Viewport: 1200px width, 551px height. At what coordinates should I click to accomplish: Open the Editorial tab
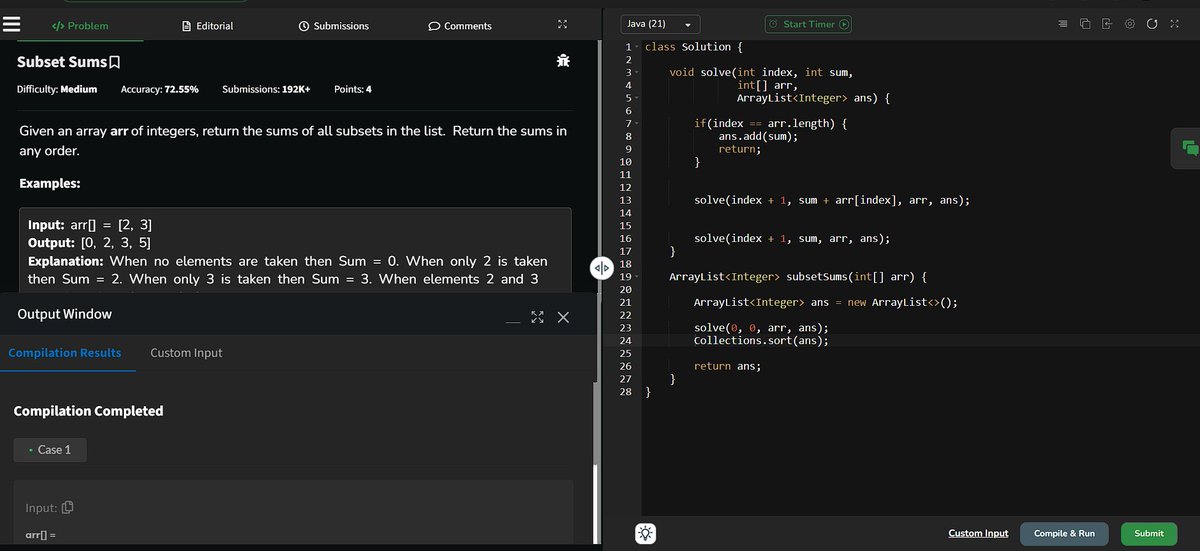(208, 26)
